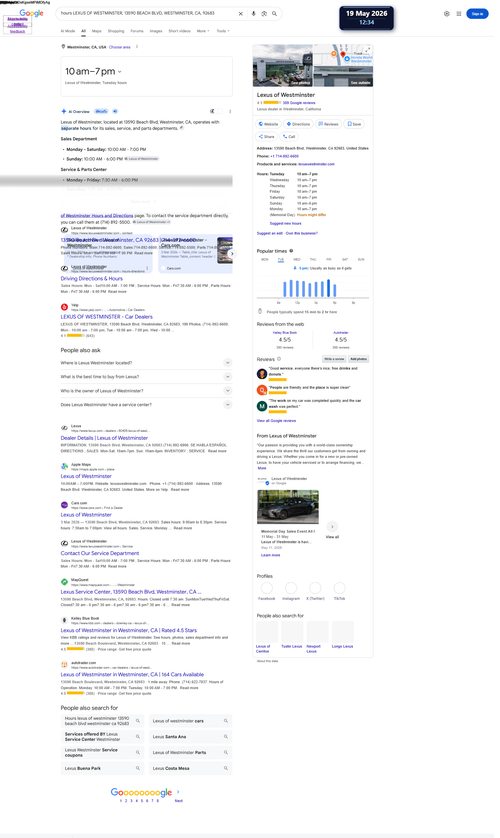Click Write a review button
Viewport: 500px width, 838px height.
coord(334,359)
